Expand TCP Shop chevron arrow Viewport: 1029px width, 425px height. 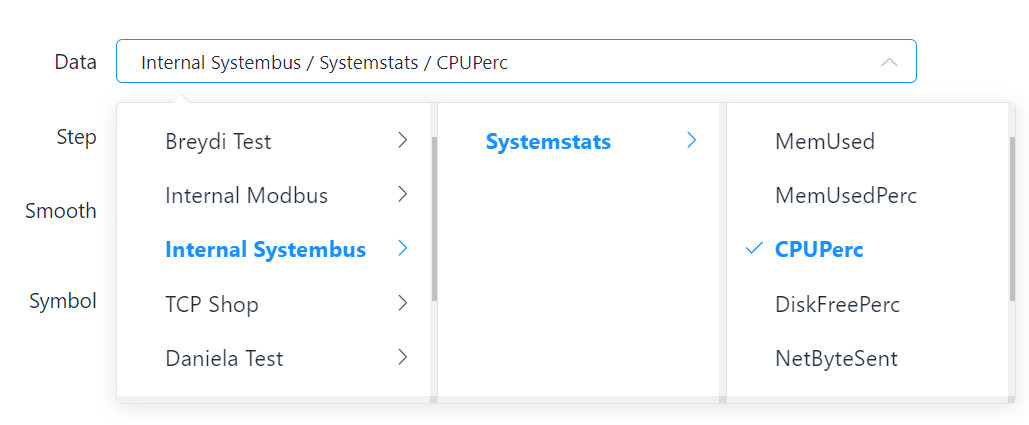click(x=402, y=303)
